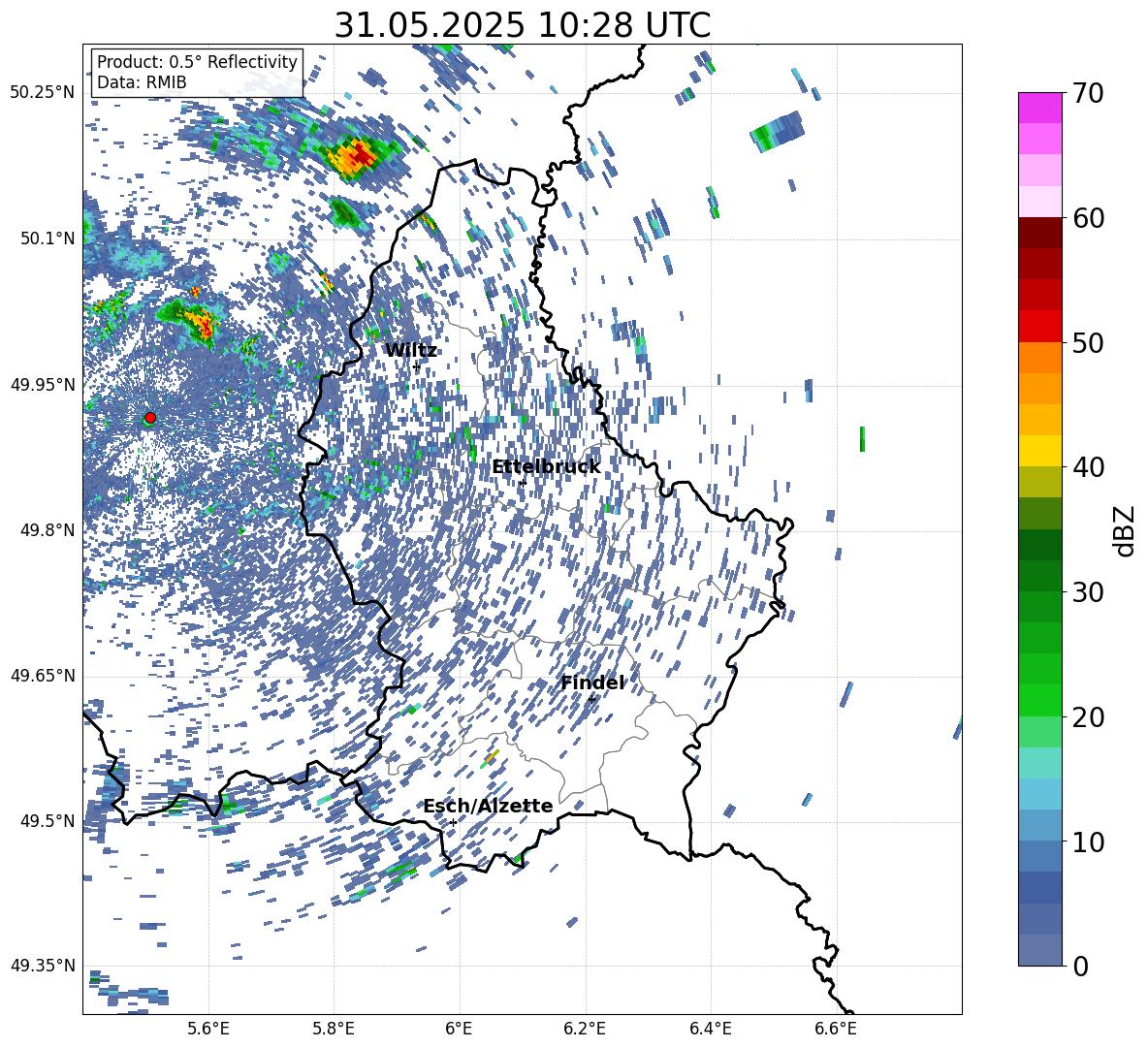Click the Findel city label
This screenshot has height=1048, width=1148.
pos(593,683)
